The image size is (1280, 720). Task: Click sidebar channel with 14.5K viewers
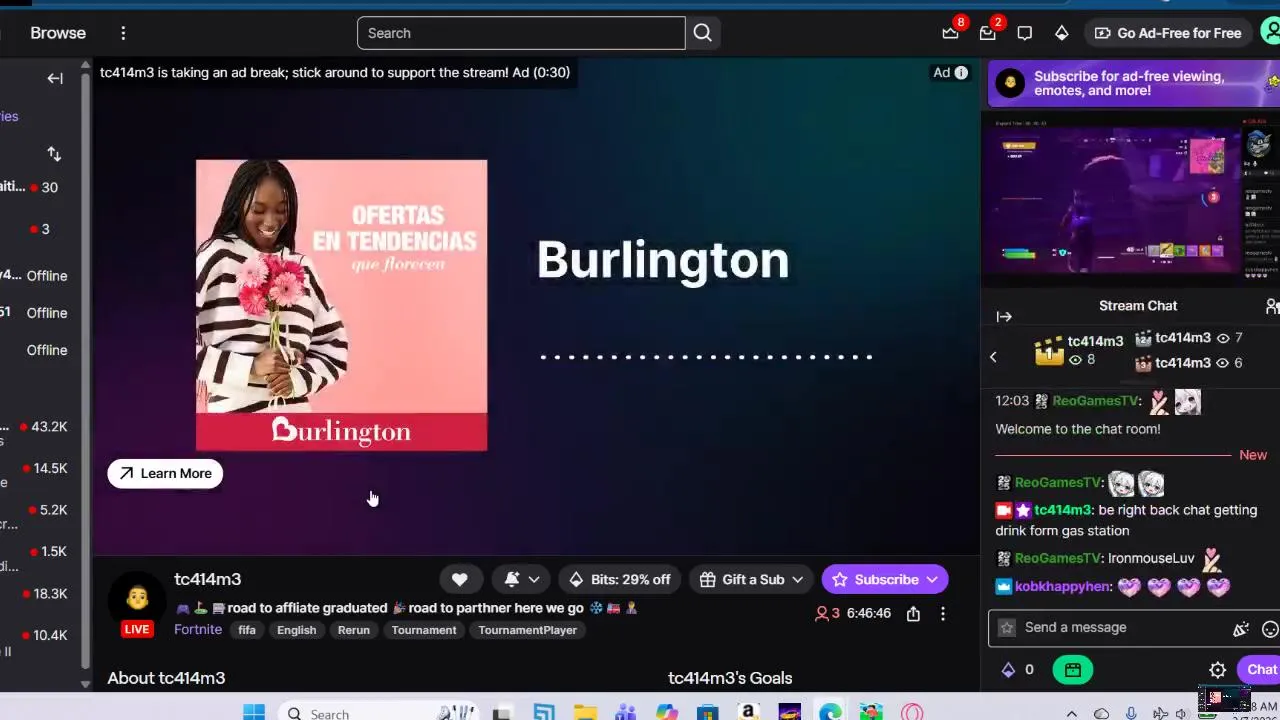pyautogui.click(x=40, y=468)
